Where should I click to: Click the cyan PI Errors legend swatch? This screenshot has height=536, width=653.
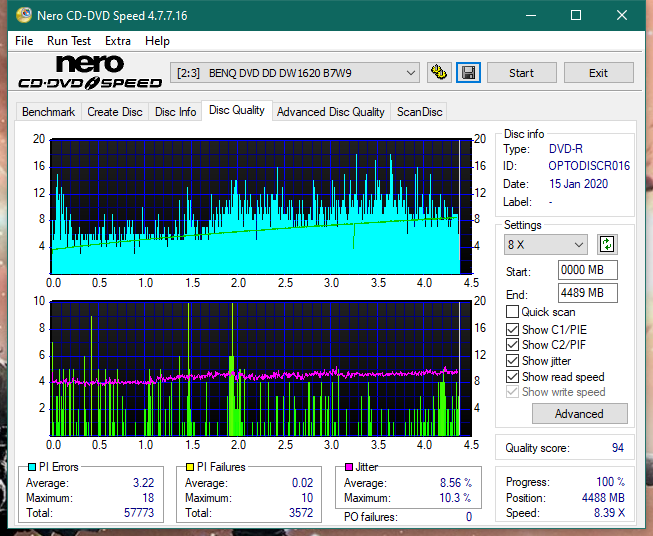click(31, 467)
